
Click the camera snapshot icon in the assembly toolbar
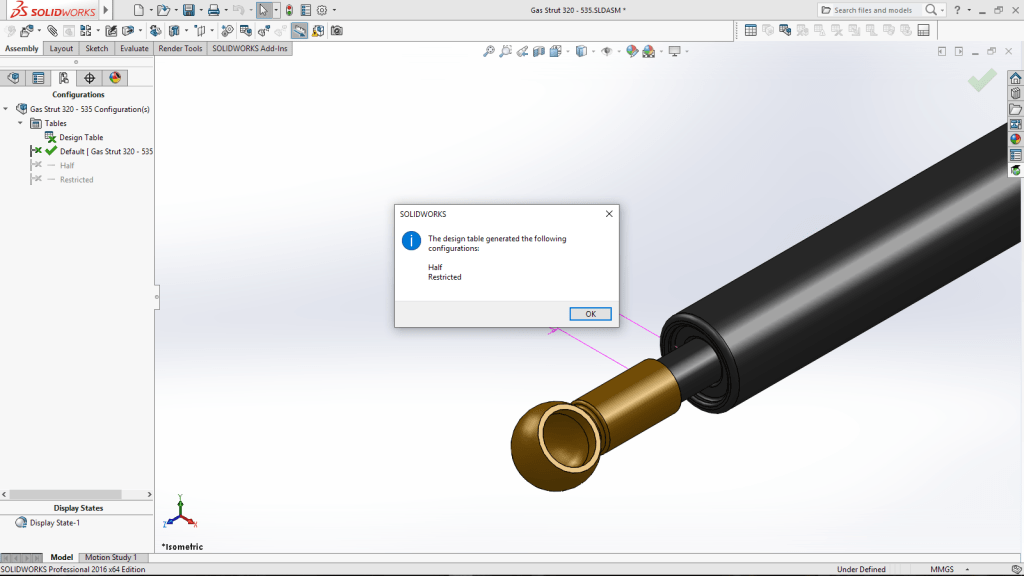point(336,31)
